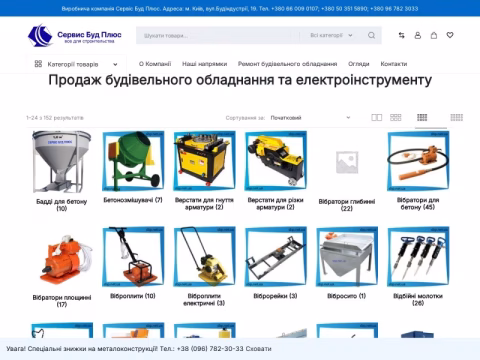
Task: Open Верстати для різки арматури image
Action: [276, 161]
